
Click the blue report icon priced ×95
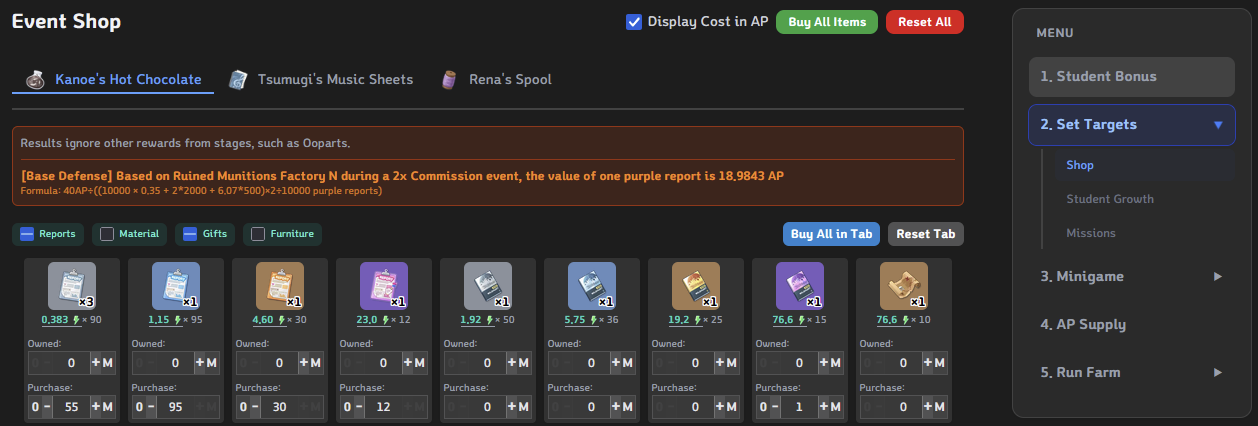tap(176, 286)
